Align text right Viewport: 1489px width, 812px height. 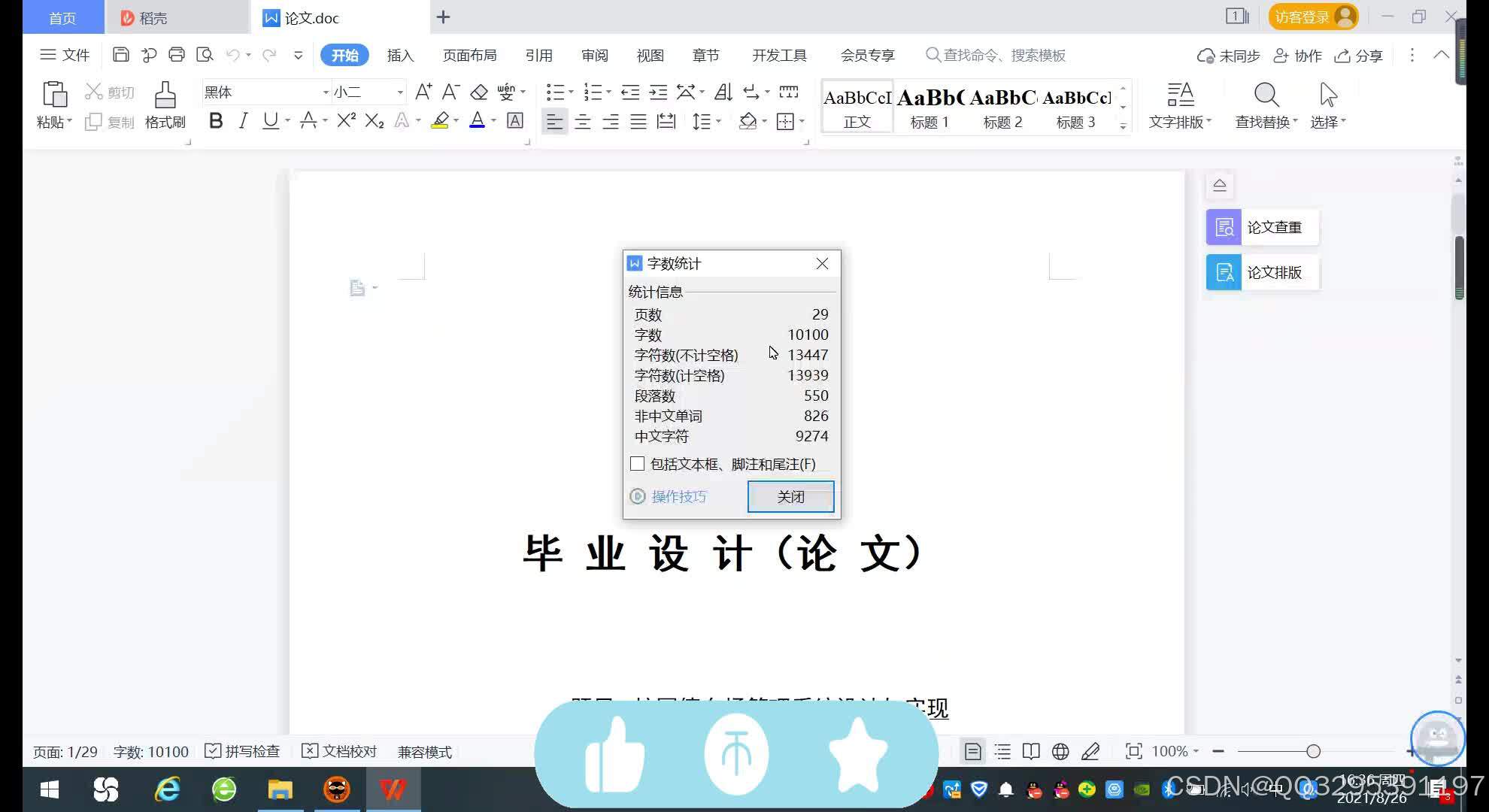(x=611, y=121)
